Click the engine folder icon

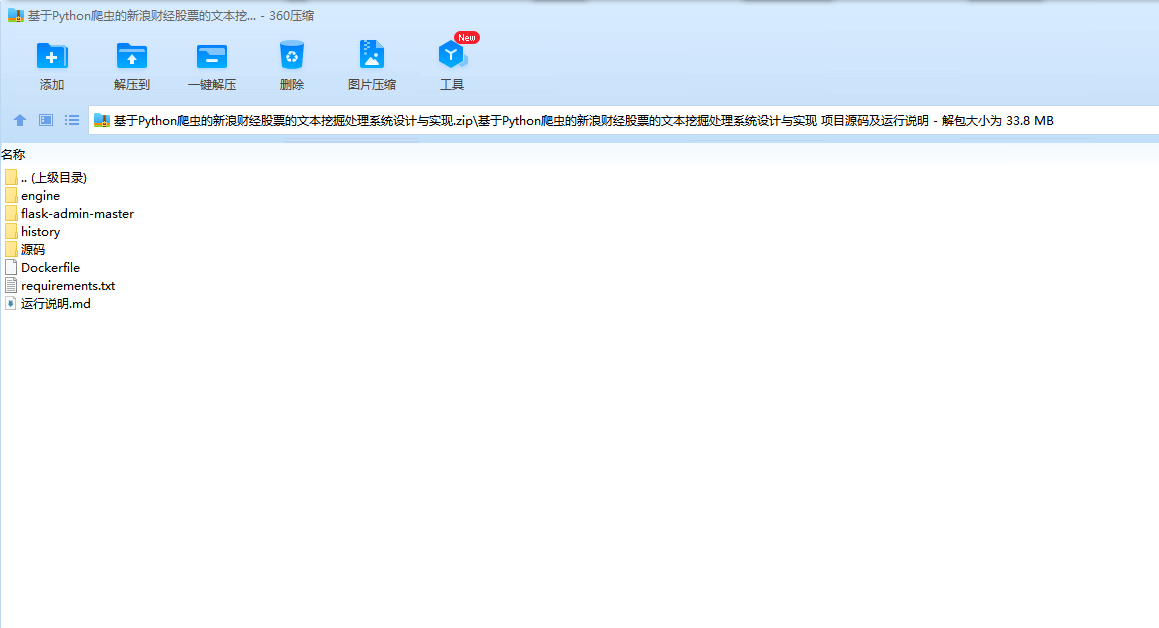[11, 196]
